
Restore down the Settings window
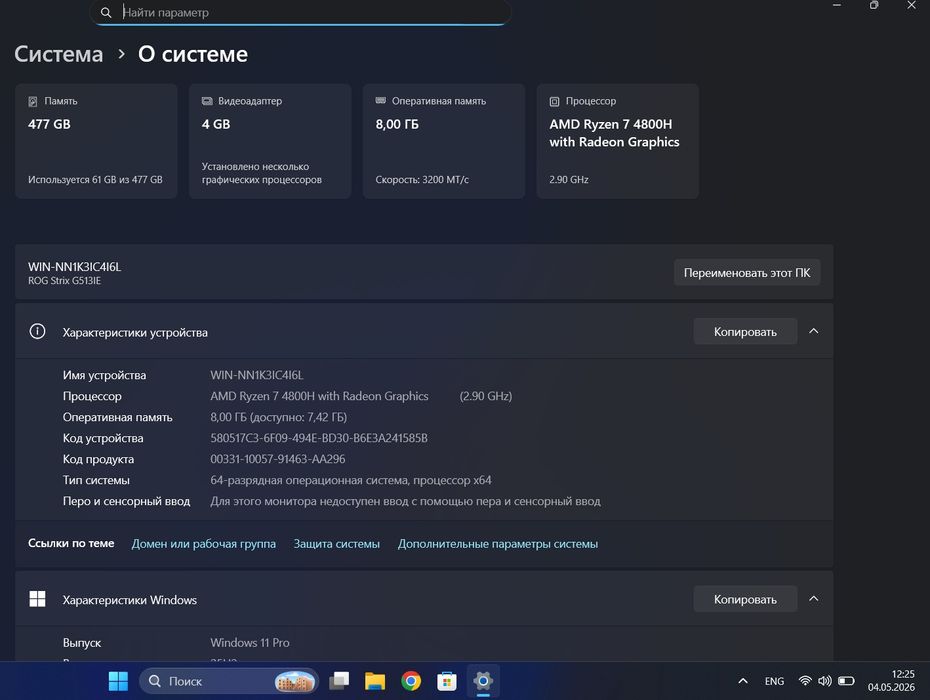(874, 5)
